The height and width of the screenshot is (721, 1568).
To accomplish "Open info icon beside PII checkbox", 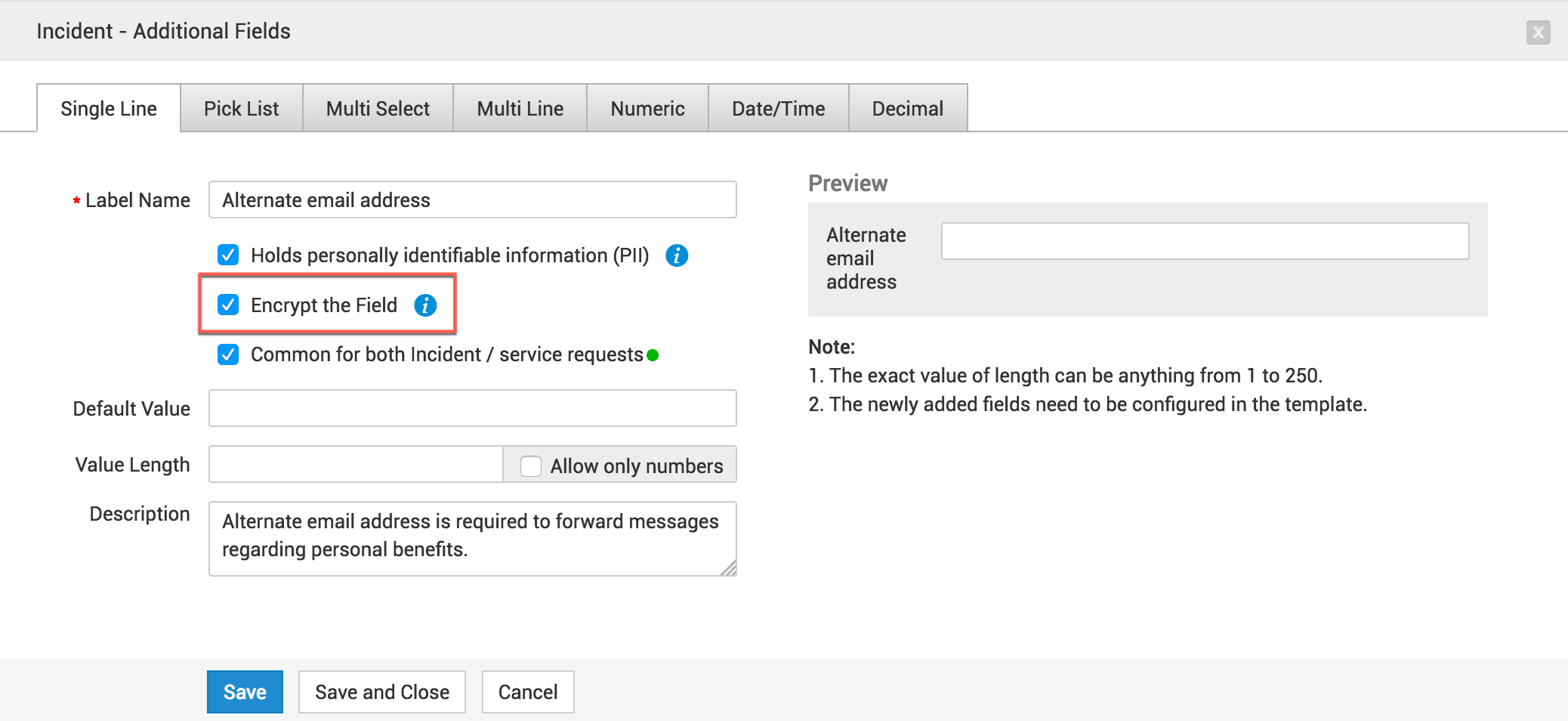I will (x=677, y=255).
